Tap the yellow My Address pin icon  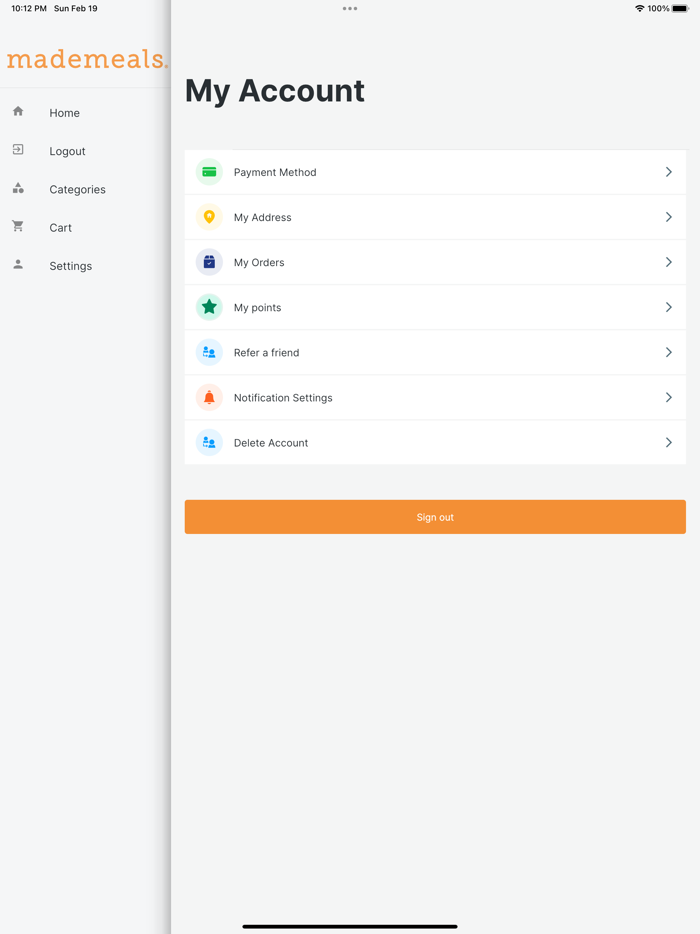click(x=209, y=217)
